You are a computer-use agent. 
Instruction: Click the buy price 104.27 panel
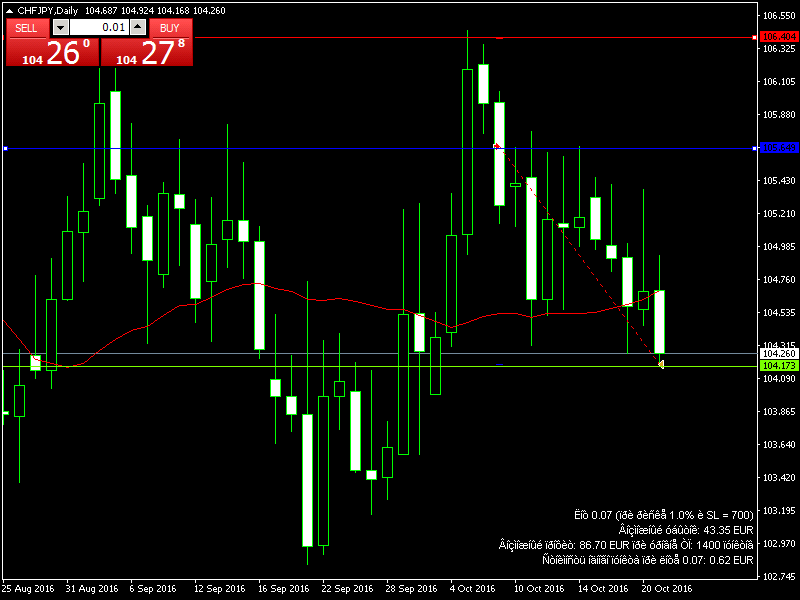pyautogui.click(x=147, y=52)
